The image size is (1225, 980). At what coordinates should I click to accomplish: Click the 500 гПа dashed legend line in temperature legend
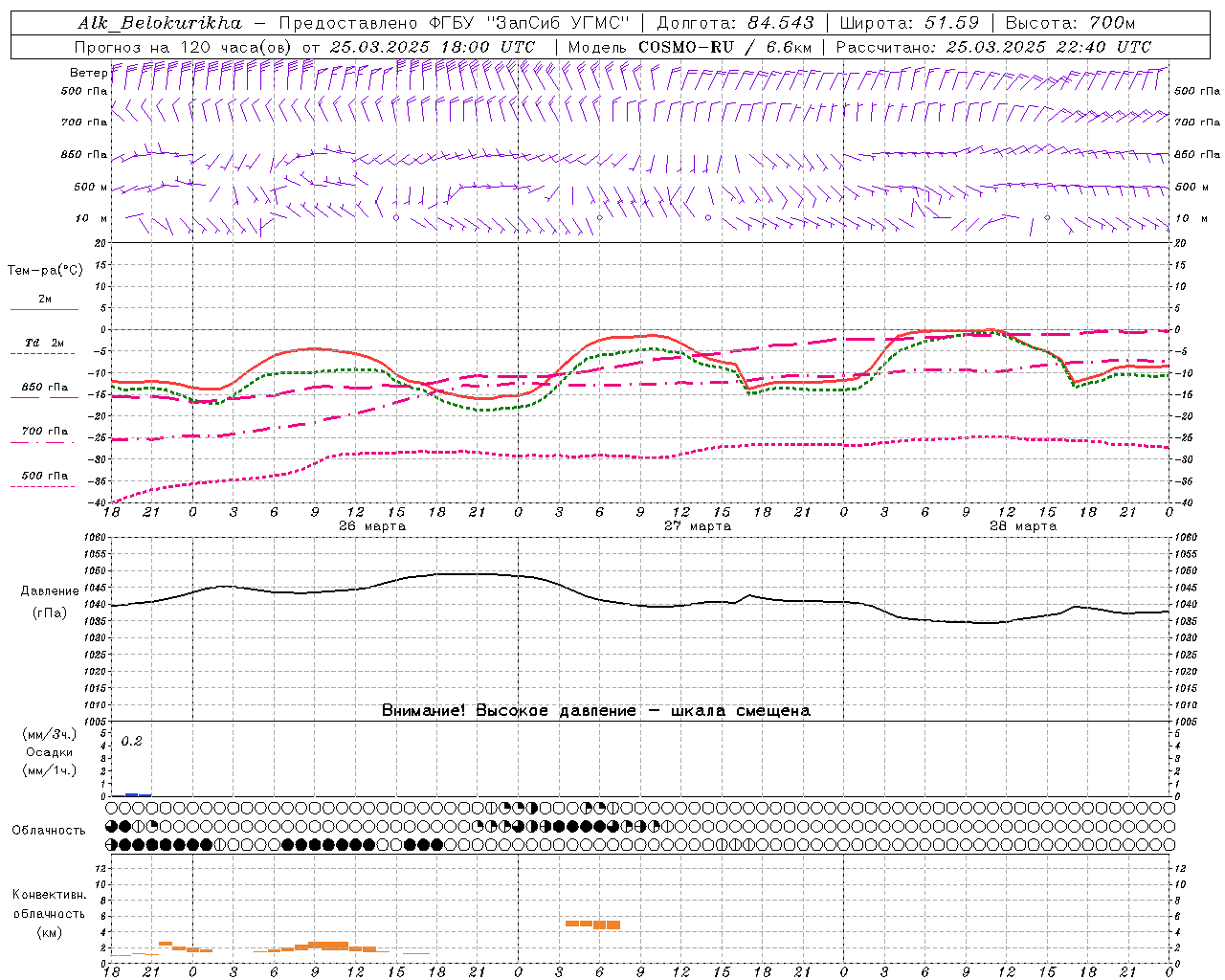coord(44,486)
